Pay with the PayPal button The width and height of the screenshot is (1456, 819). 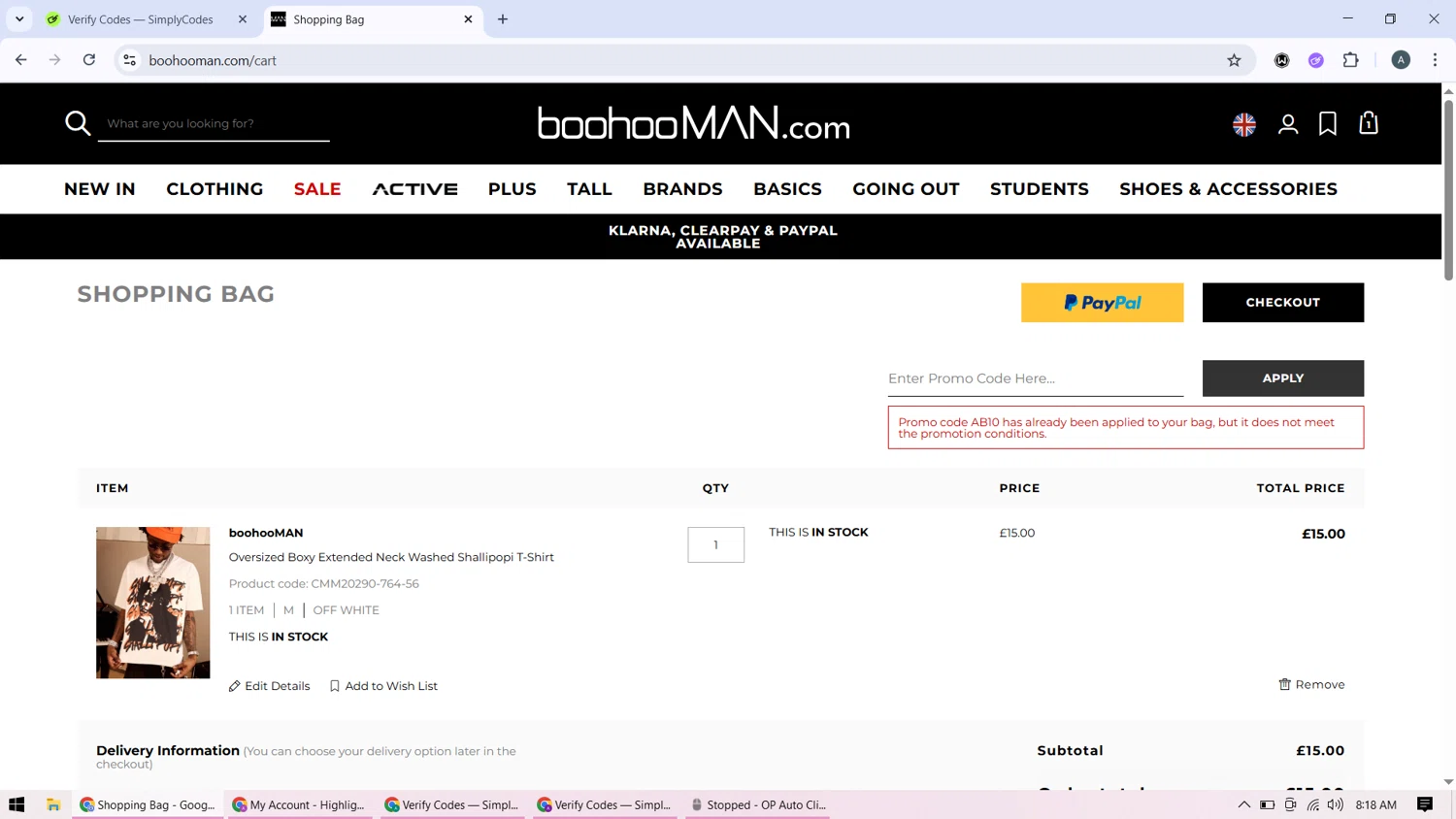tap(1102, 303)
